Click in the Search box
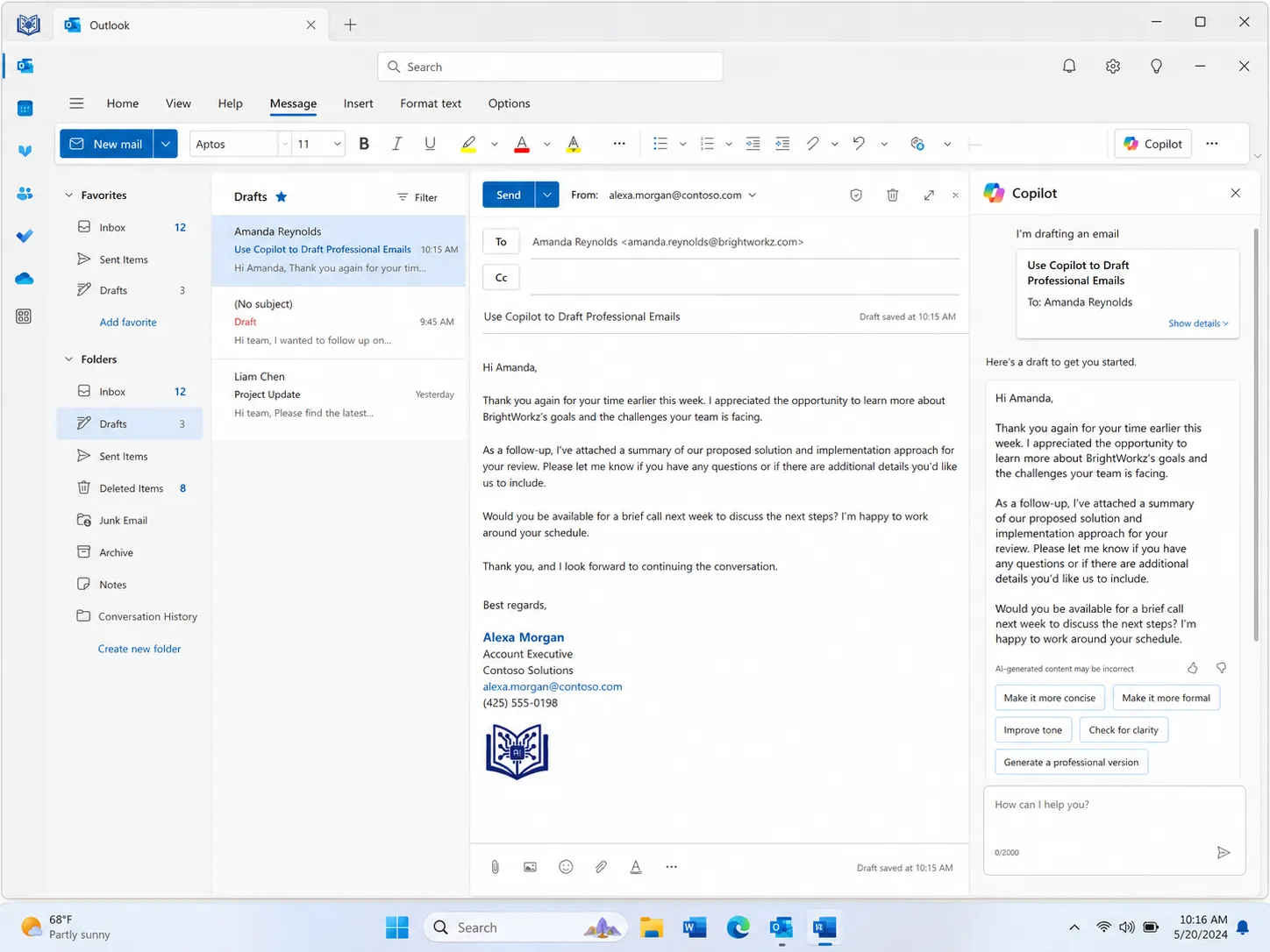Viewport: 1270px width, 952px height. click(x=550, y=67)
